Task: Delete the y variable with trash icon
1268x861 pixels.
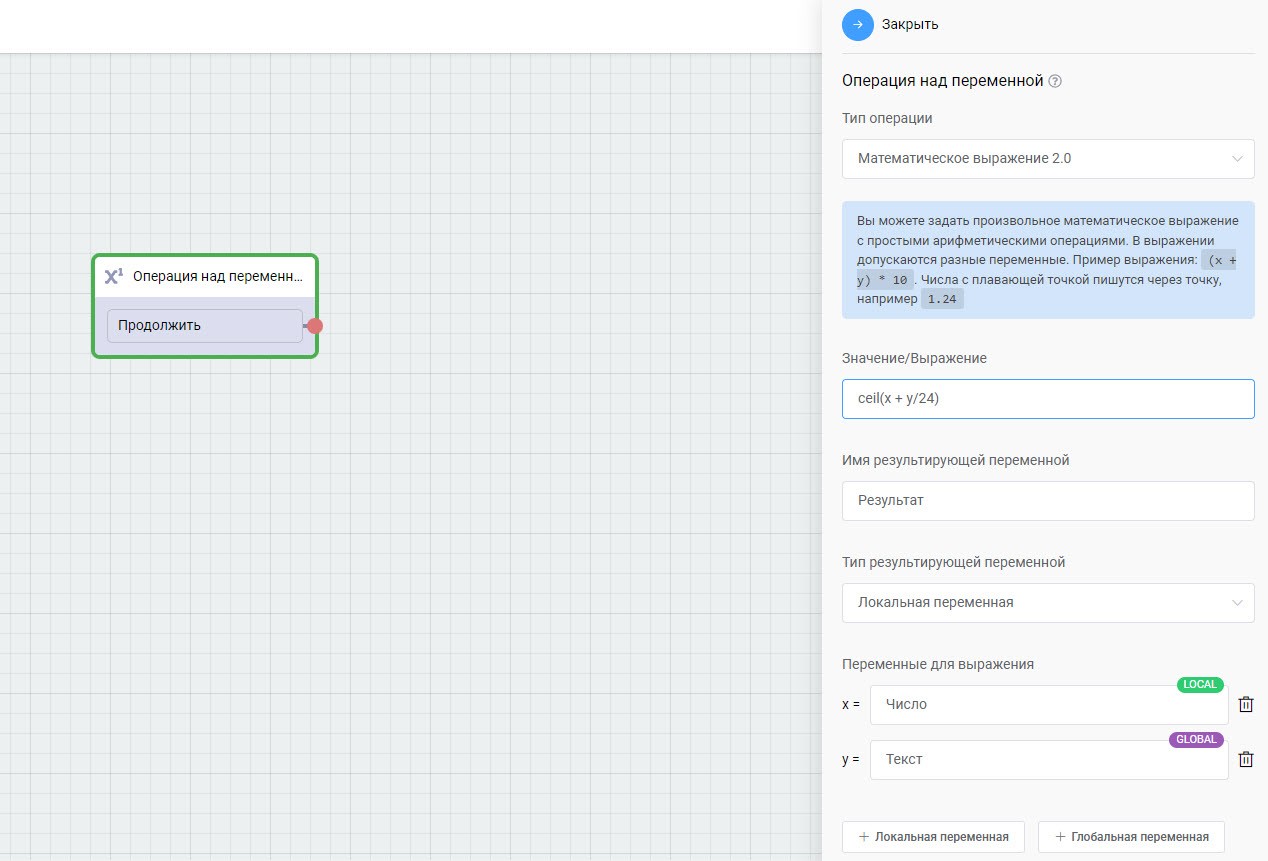Action: pyautogui.click(x=1246, y=759)
